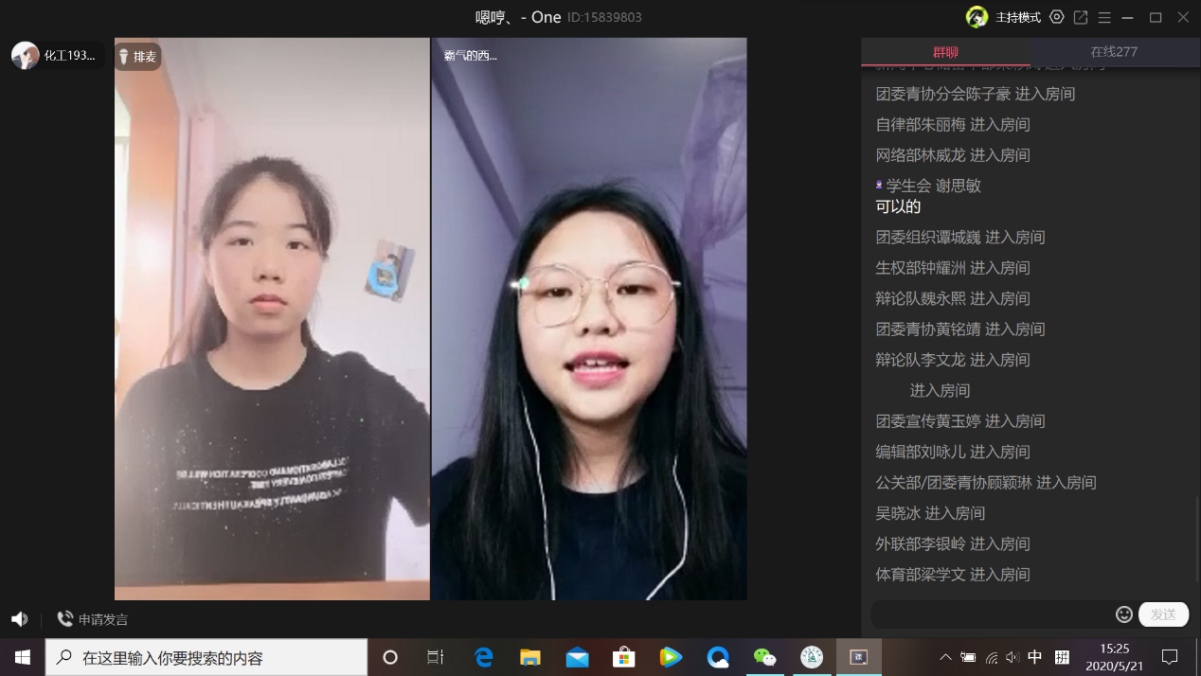Click the 申请发言 request-to-speak button

[x=92, y=619]
